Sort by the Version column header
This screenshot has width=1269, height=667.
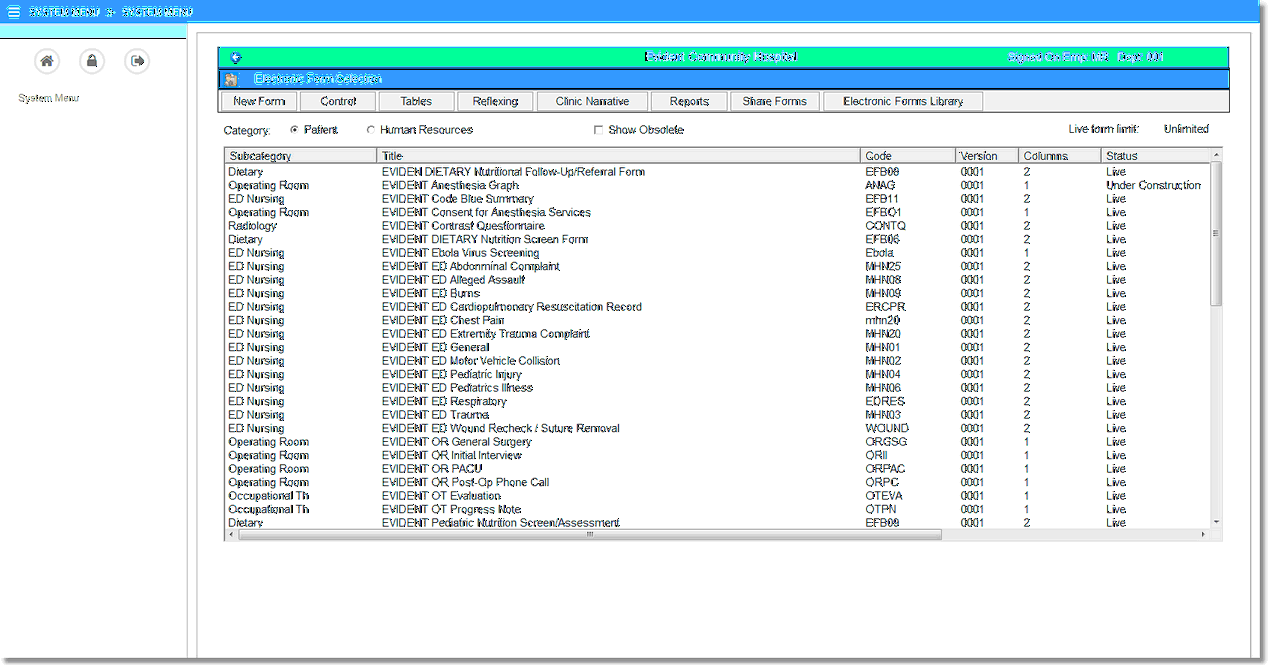(987, 156)
